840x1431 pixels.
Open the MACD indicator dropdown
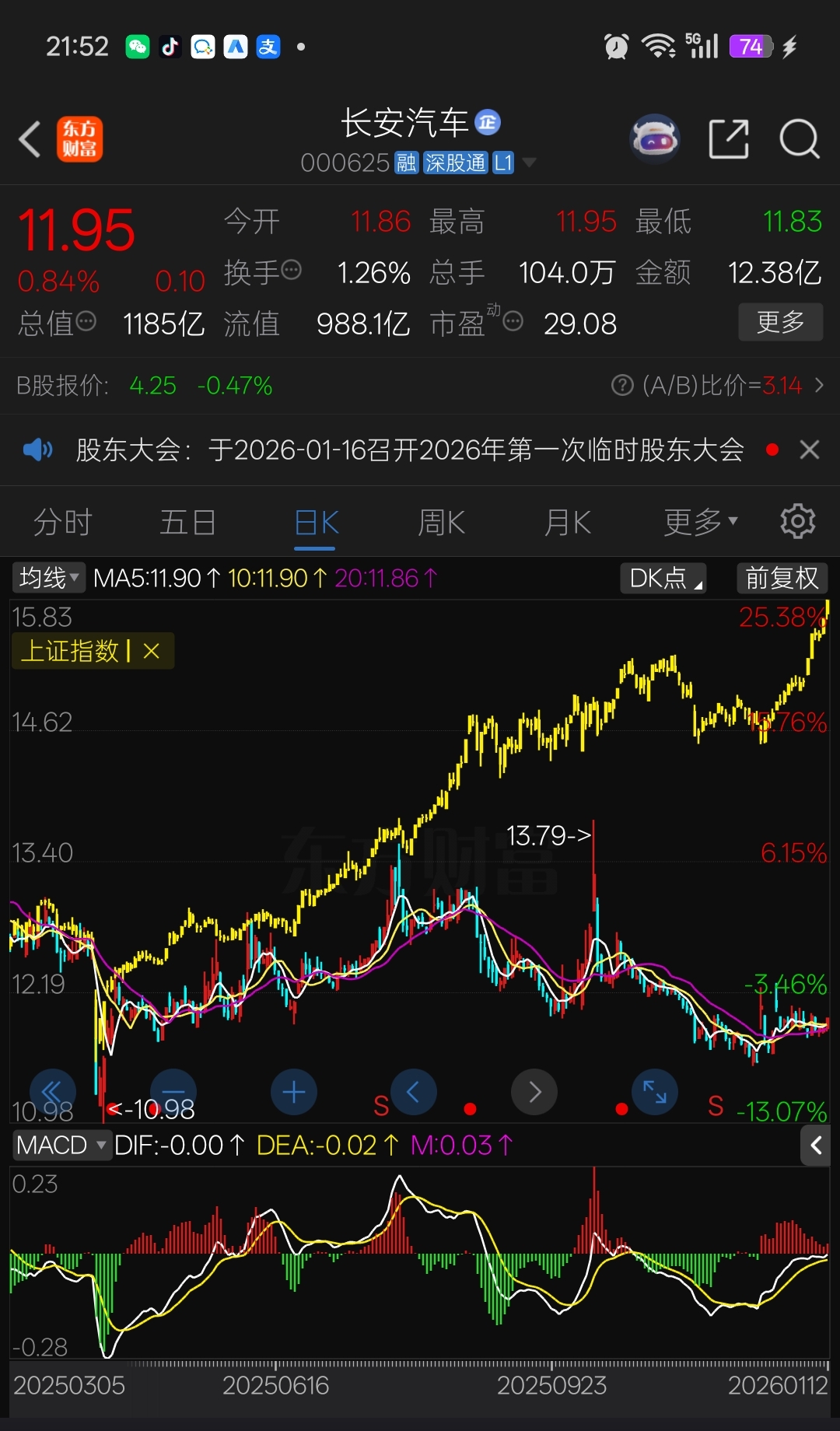click(61, 1145)
